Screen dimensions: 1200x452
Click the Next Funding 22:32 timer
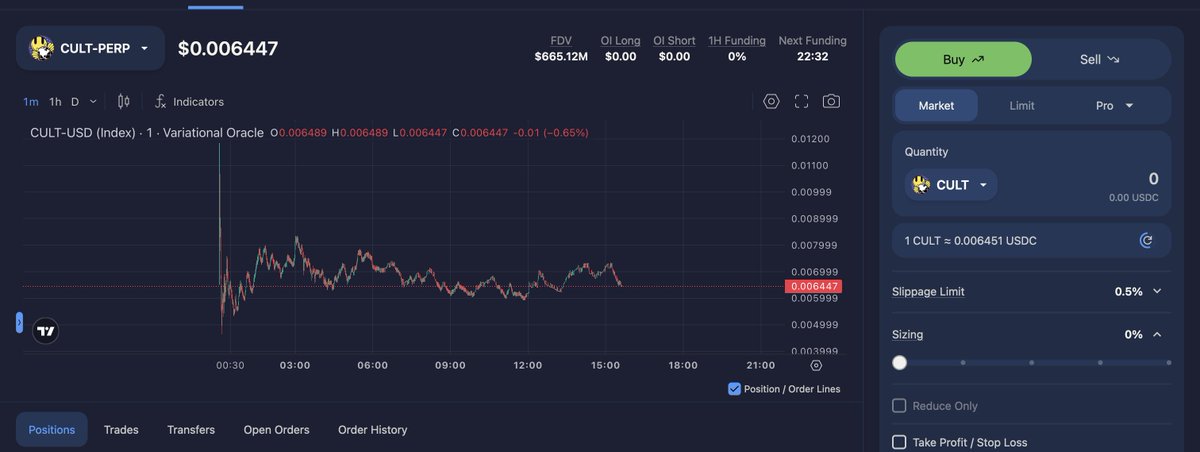click(x=813, y=57)
